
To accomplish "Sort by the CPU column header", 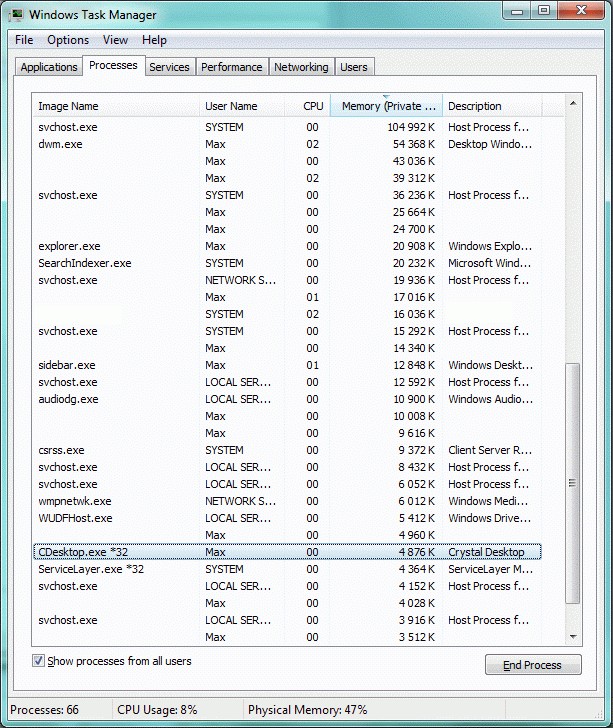I will tap(307, 106).
